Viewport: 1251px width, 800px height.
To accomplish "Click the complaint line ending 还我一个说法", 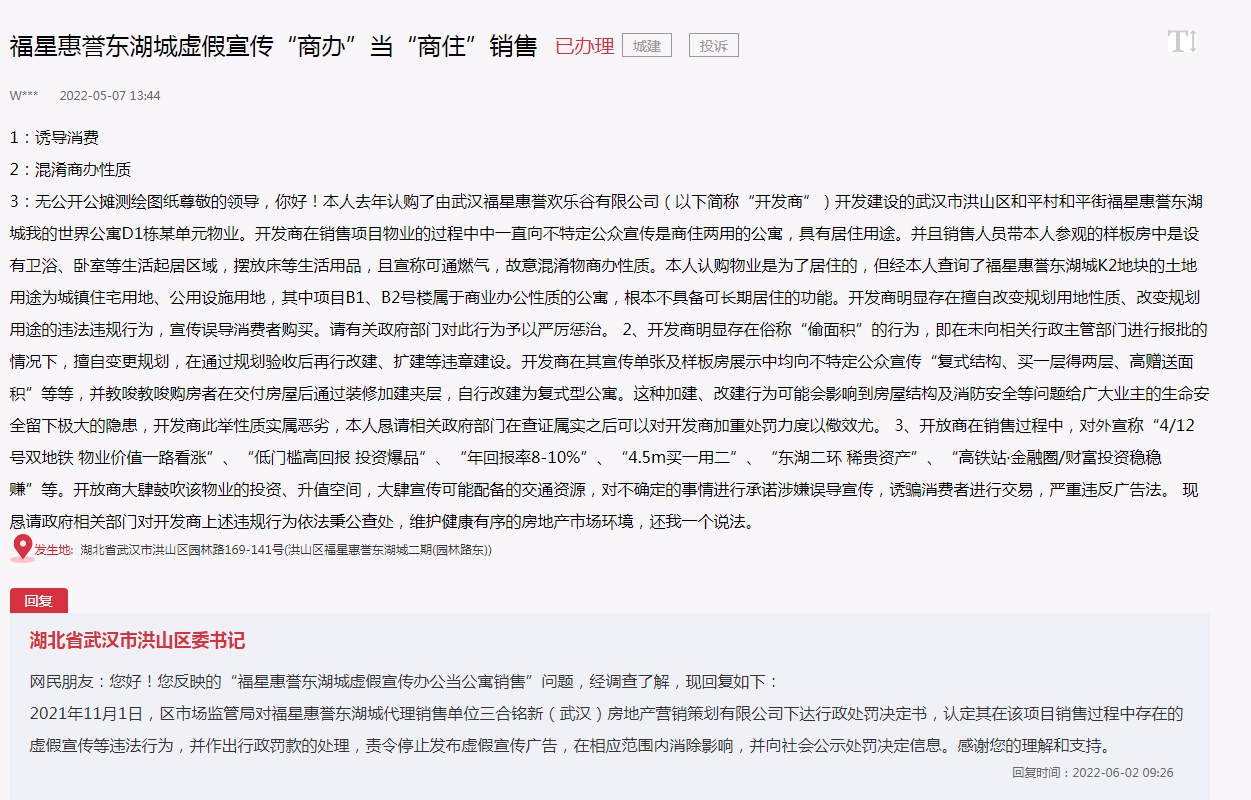I will tap(380, 522).
